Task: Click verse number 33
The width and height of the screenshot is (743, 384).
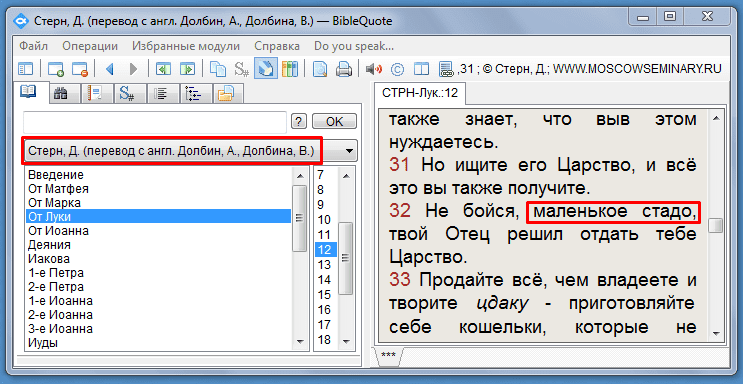Action: click(399, 280)
